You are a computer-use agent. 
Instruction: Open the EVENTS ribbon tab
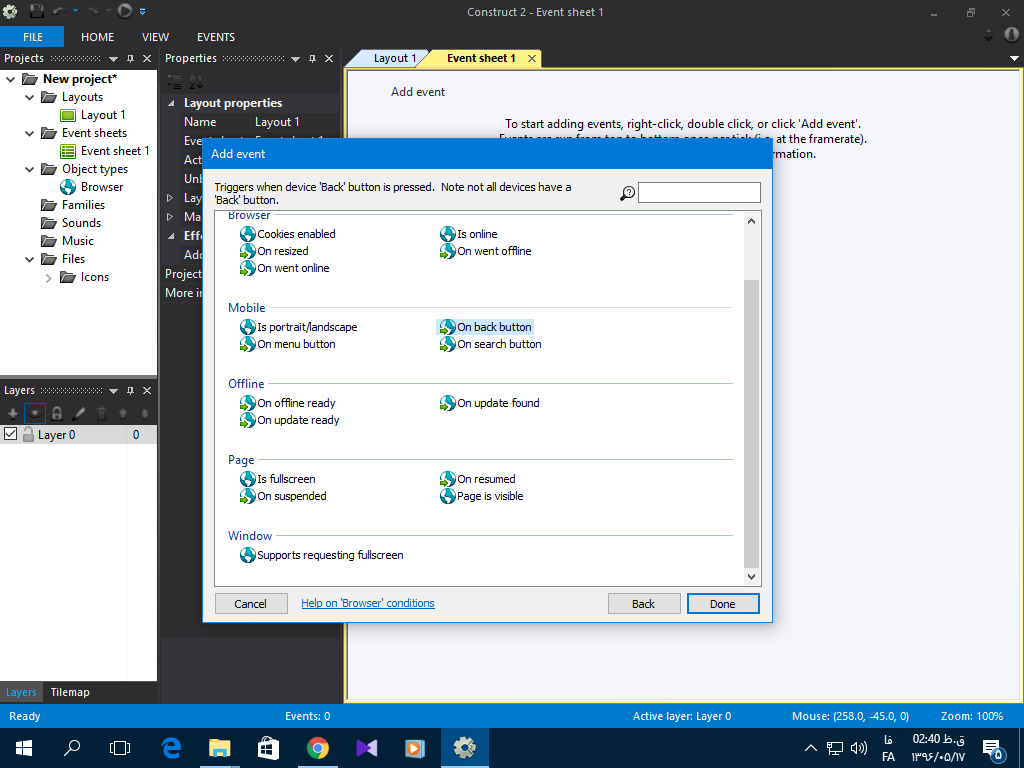click(x=216, y=37)
